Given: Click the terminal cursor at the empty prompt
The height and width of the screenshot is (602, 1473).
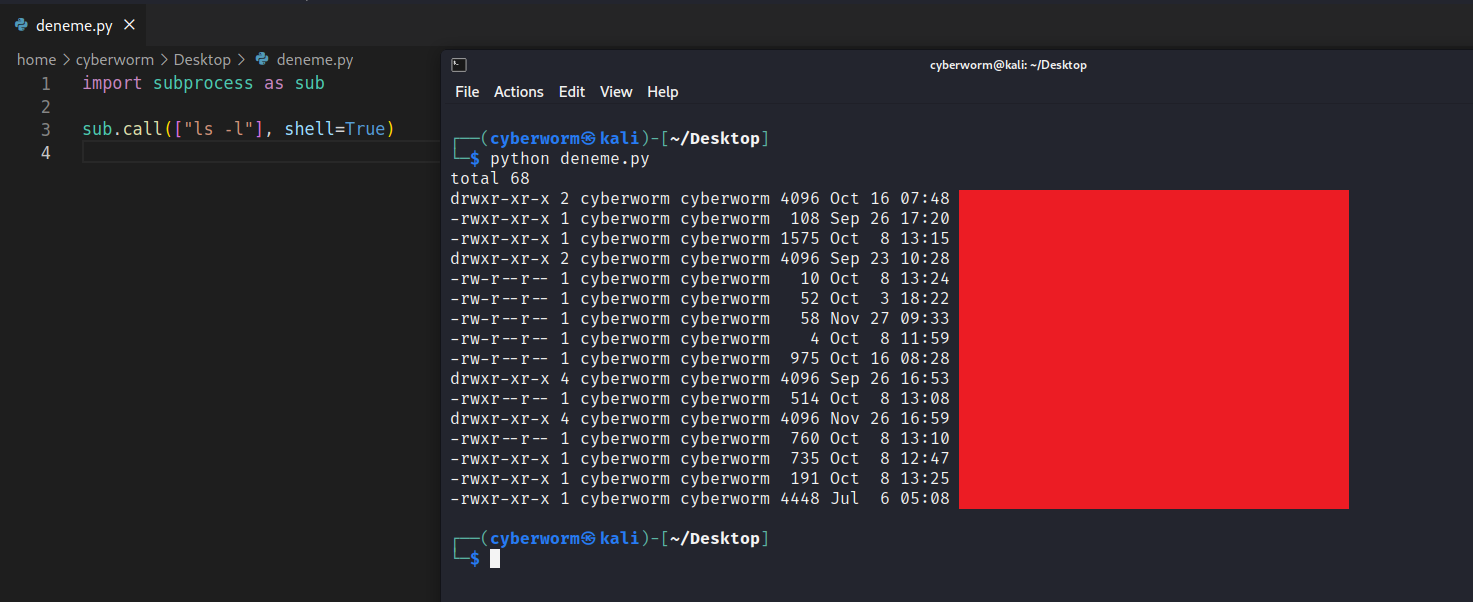Looking at the screenshot, I should click(x=495, y=559).
